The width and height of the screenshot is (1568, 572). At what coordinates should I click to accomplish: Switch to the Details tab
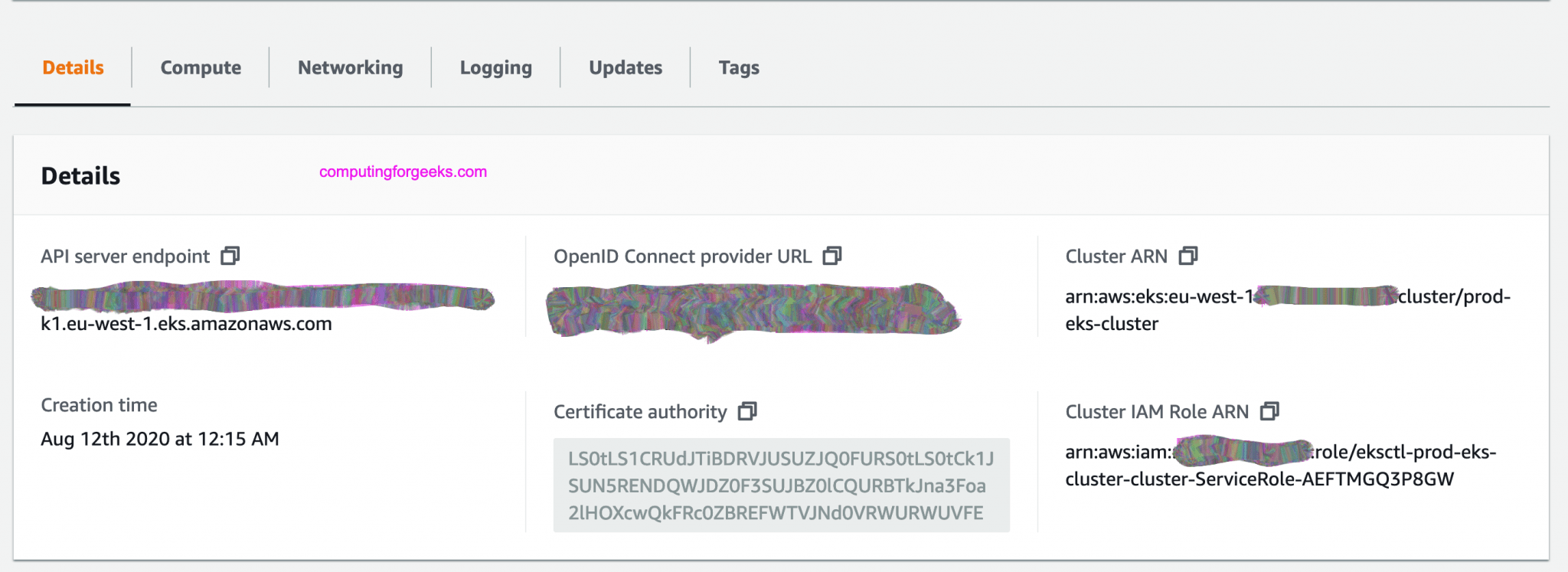click(73, 67)
